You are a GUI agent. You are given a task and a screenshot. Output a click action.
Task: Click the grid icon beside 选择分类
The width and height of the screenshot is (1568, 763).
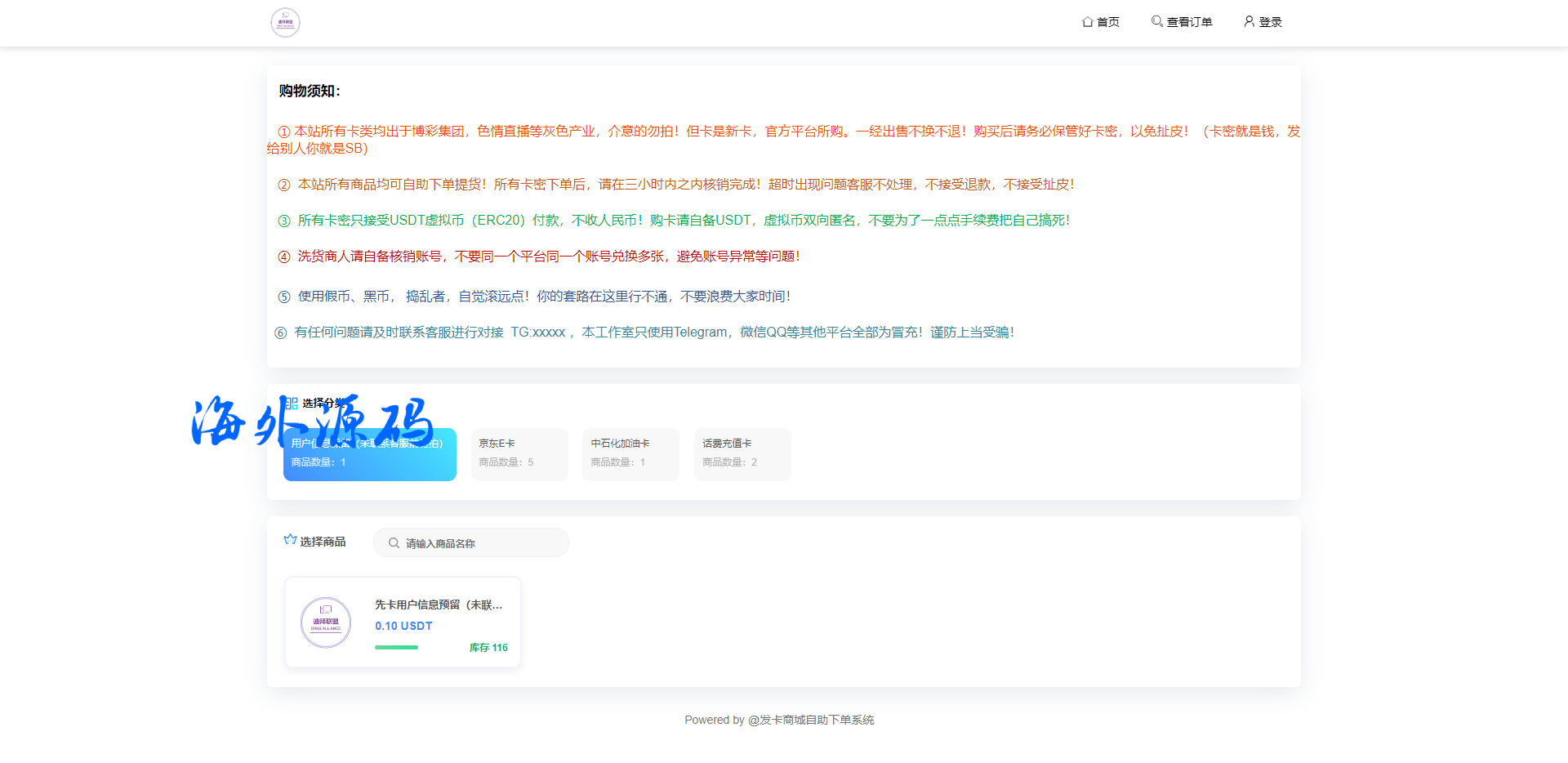292,403
